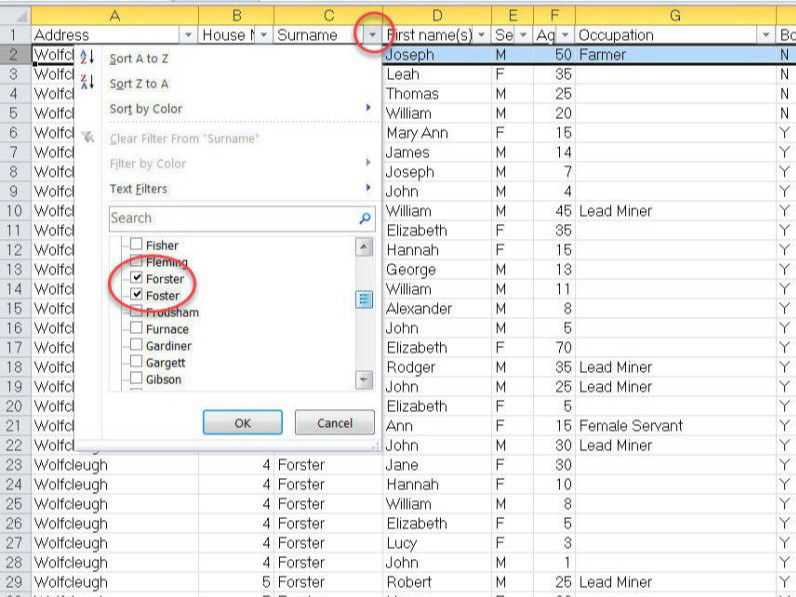
Task: Click the "Mary Ann" first name cell
Action: pyautogui.click(x=437, y=133)
